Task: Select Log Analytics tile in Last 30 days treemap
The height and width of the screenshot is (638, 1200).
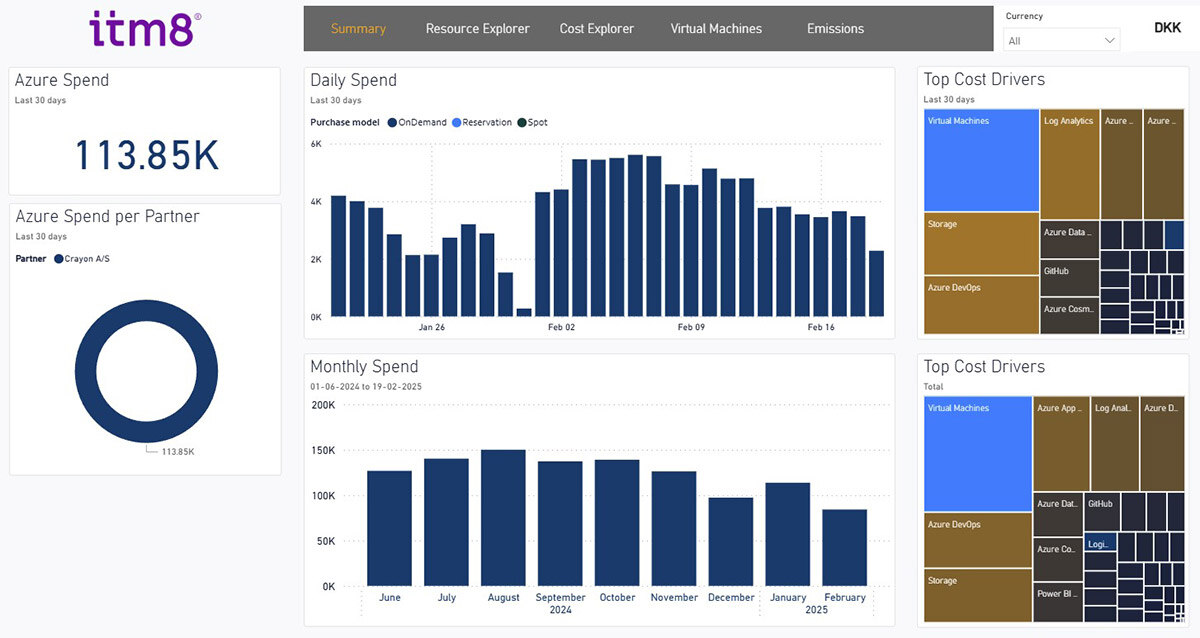Action: click(x=1069, y=164)
